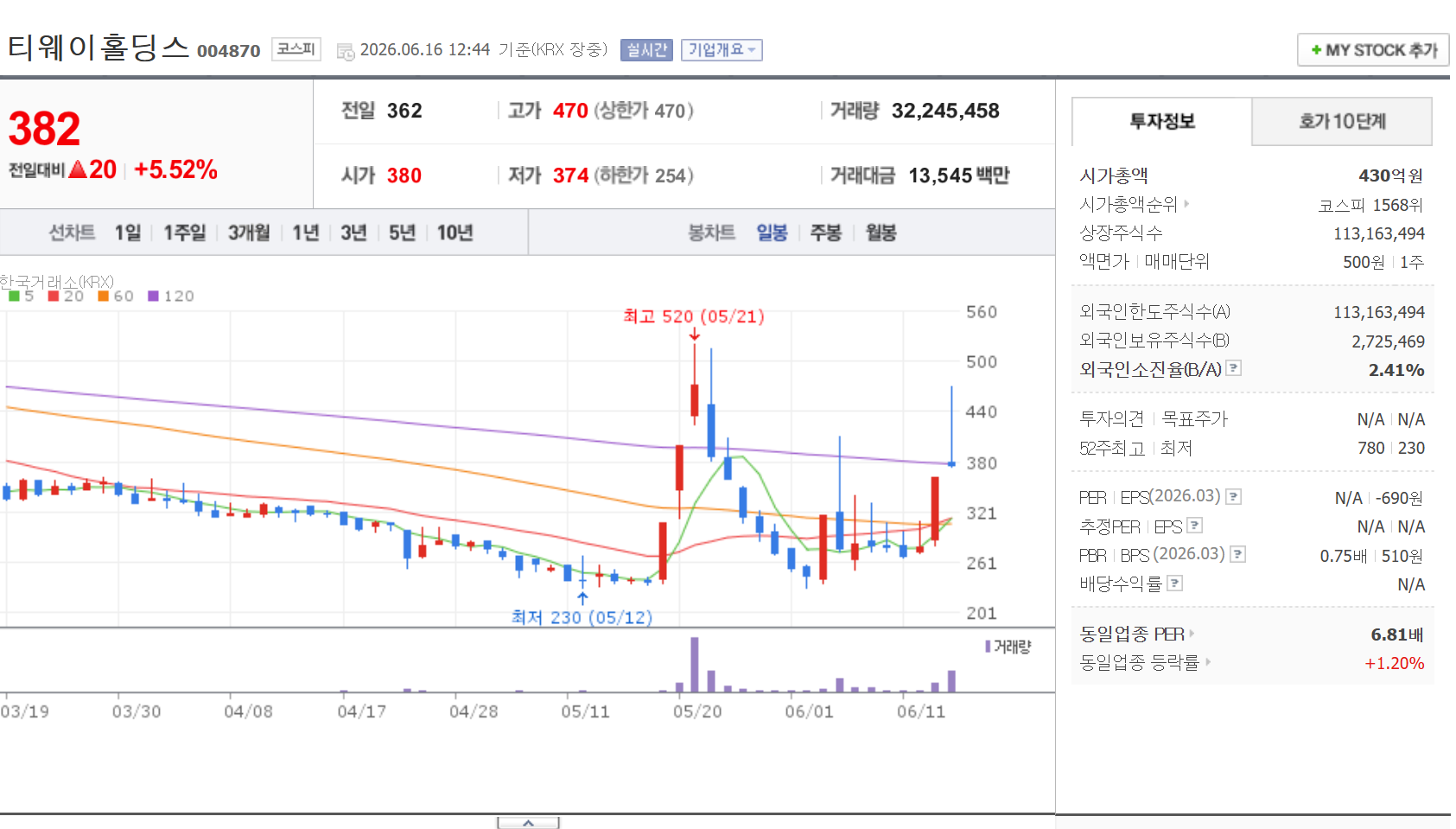Click the red 20-day moving average legend

[x=66, y=296]
